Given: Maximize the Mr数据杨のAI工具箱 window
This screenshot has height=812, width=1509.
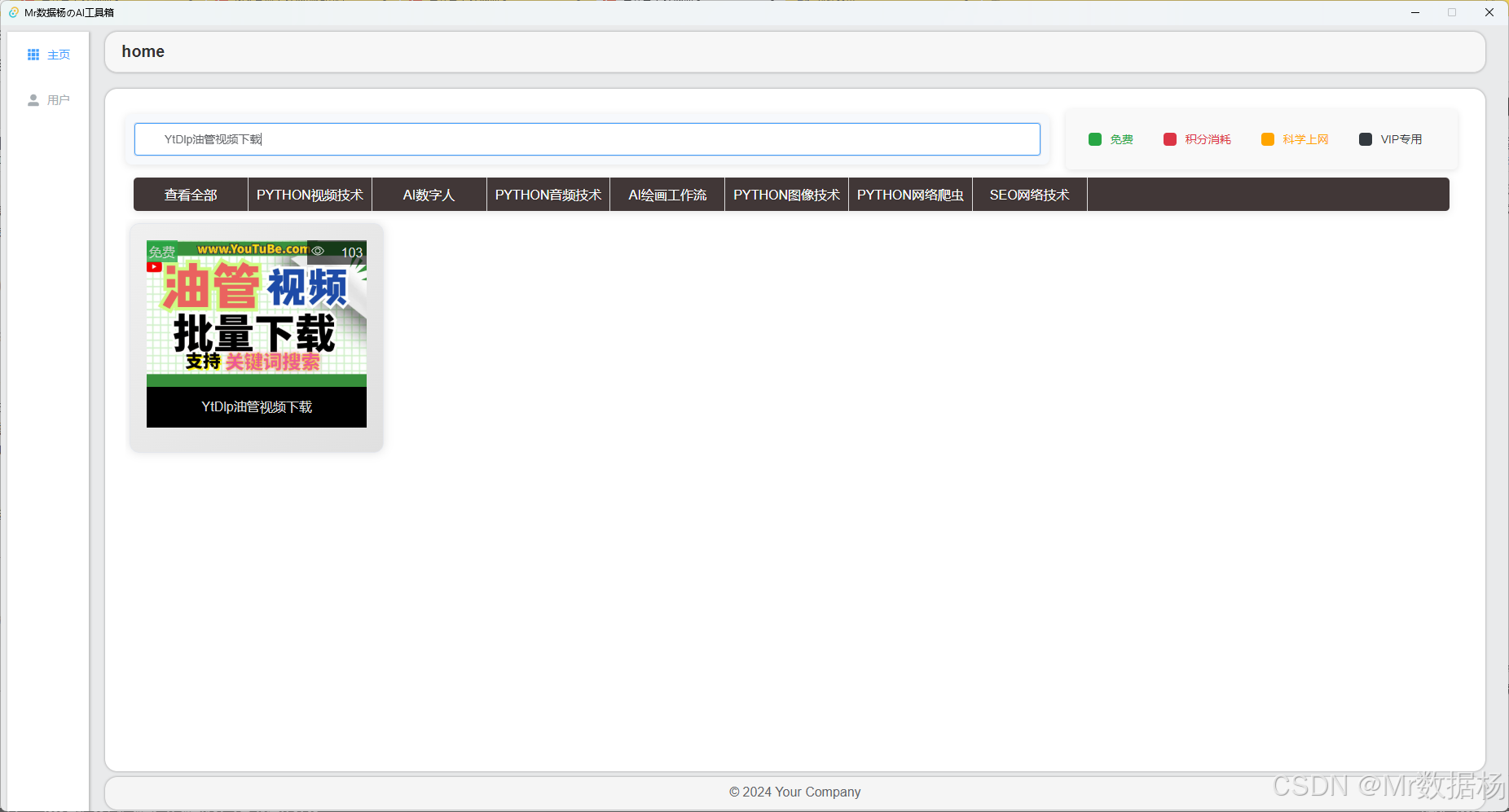Looking at the screenshot, I should click(x=1452, y=12).
